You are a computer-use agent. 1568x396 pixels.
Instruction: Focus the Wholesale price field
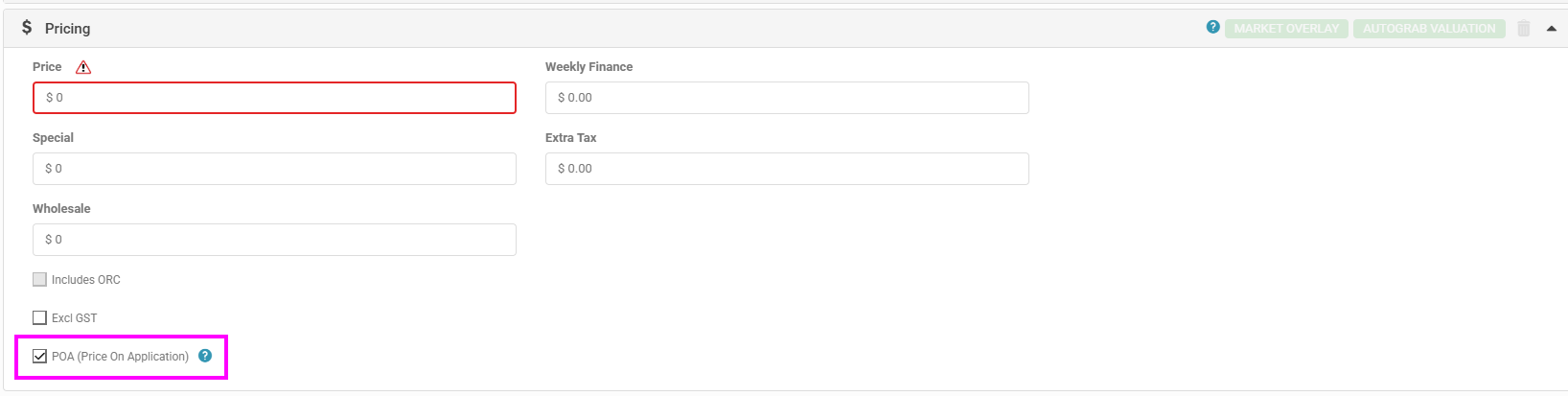(274, 240)
